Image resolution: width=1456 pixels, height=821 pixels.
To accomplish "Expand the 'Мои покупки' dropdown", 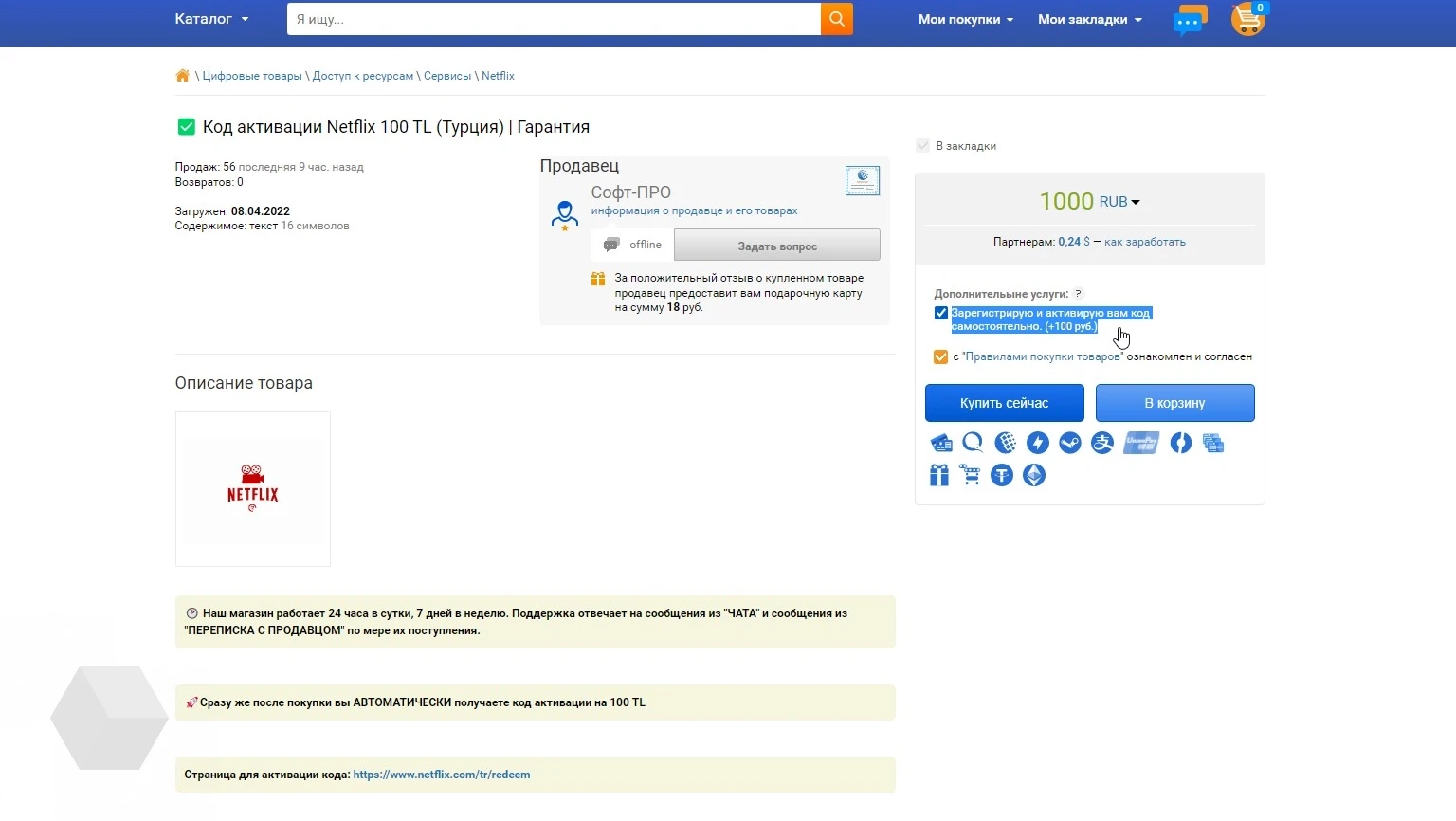I will tap(966, 19).
